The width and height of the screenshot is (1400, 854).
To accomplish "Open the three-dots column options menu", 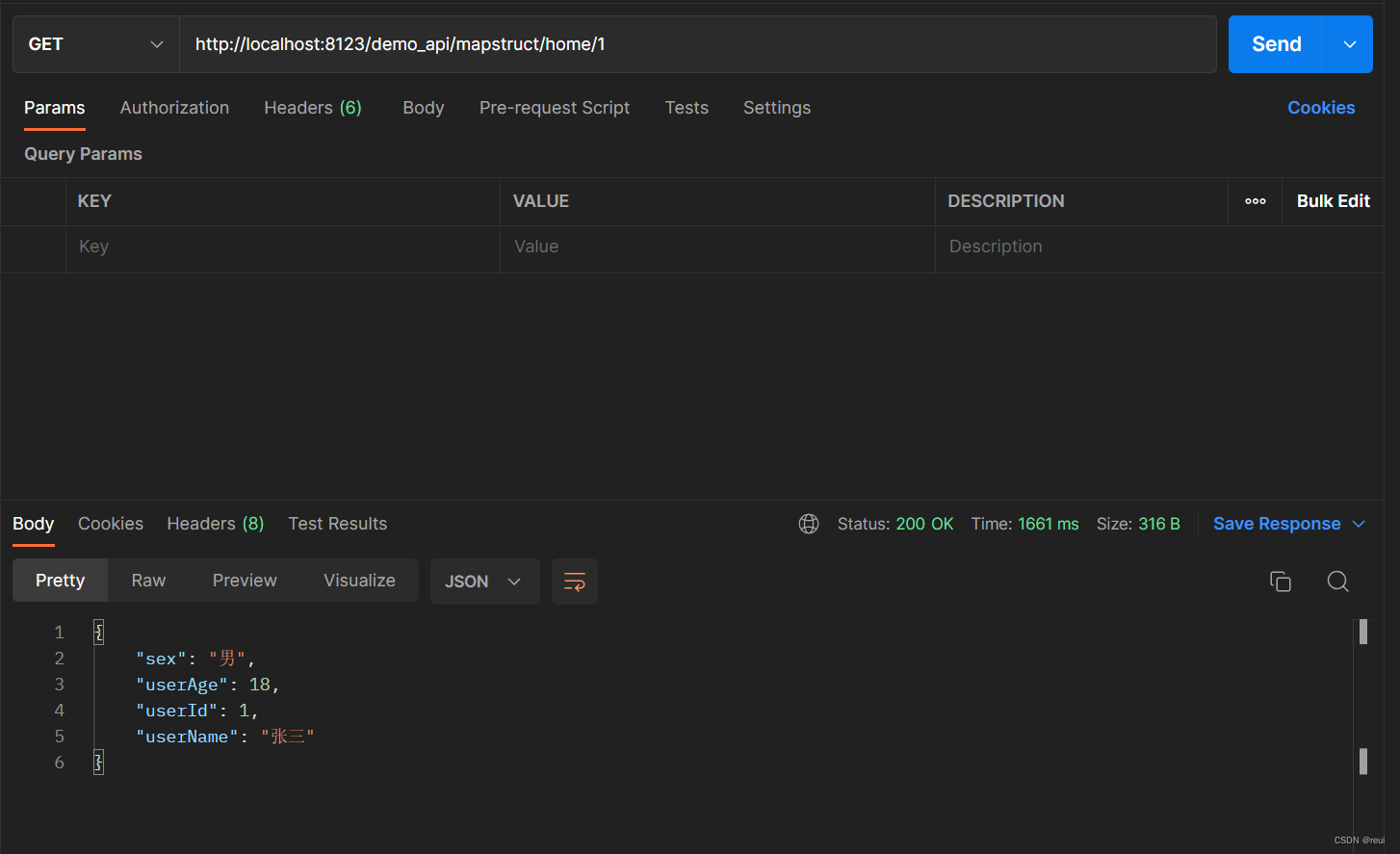I will pos(1256,201).
